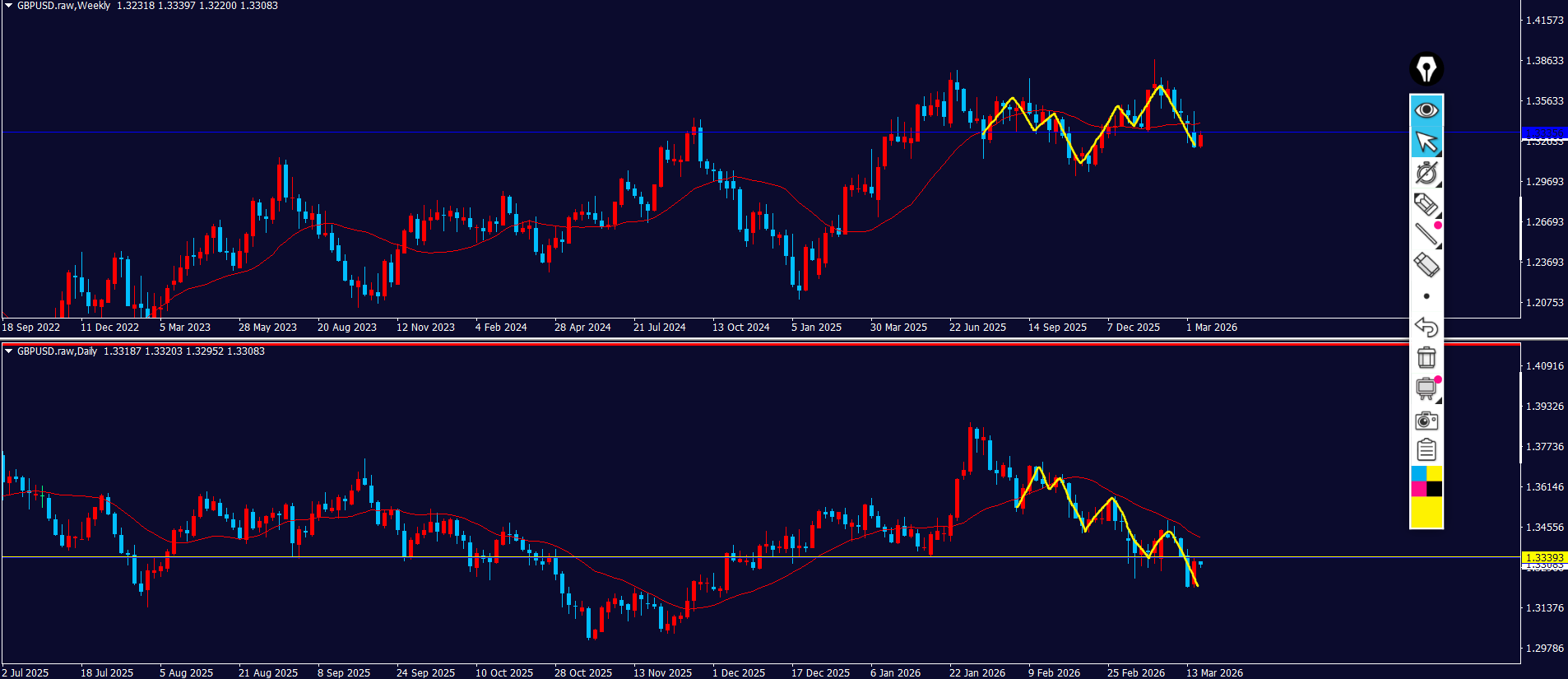Toggle the eye visibility button

[1426, 110]
